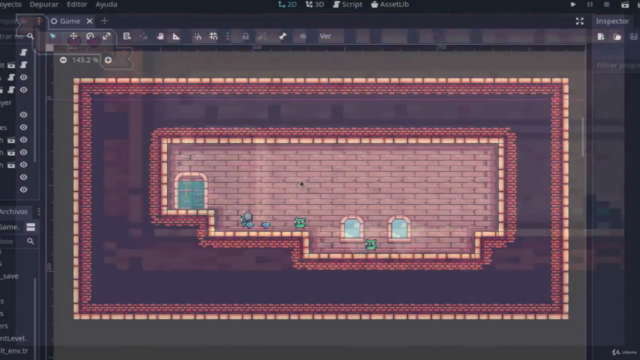Click the group children icon beside the lock
The image size is (640, 360).
pyautogui.click(x=262, y=36)
